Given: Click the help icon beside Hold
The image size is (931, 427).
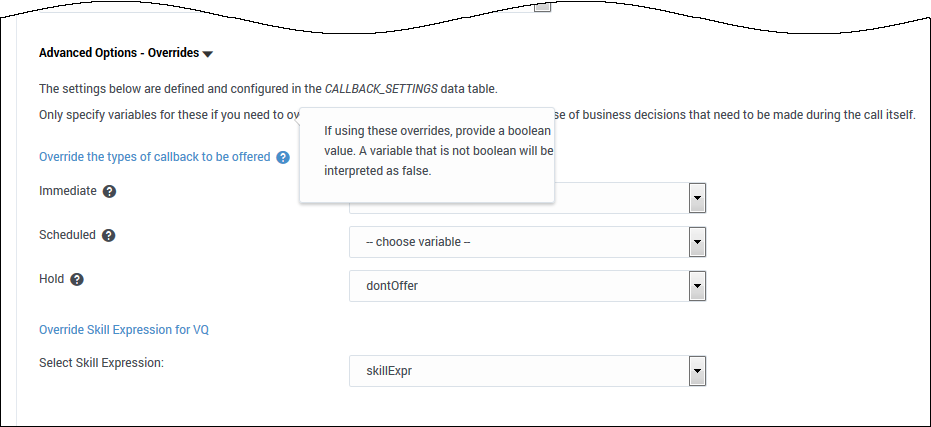Looking at the screenshot, I should [x=77, y=280].
